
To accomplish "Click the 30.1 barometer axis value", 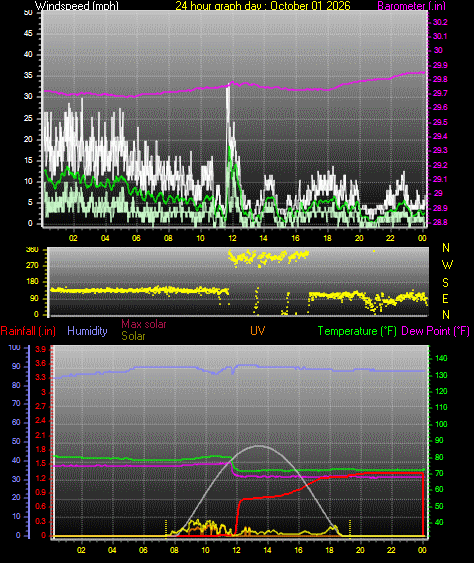I will (440, 36).
